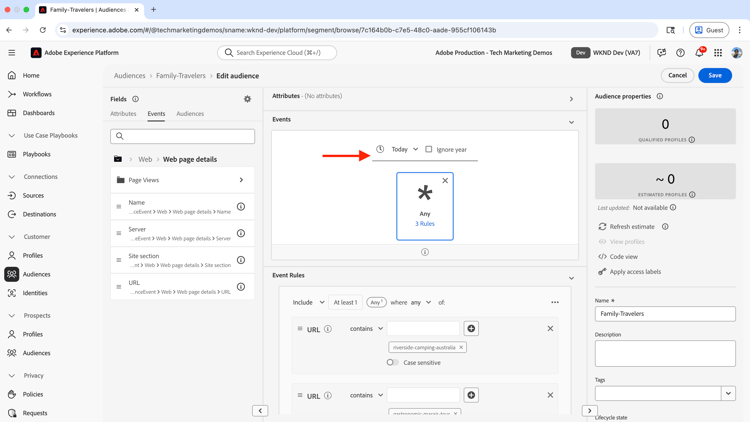Show info for the Site section field
Image resolution: width=750 pixels, height=422 pixels.
(241, 260)
